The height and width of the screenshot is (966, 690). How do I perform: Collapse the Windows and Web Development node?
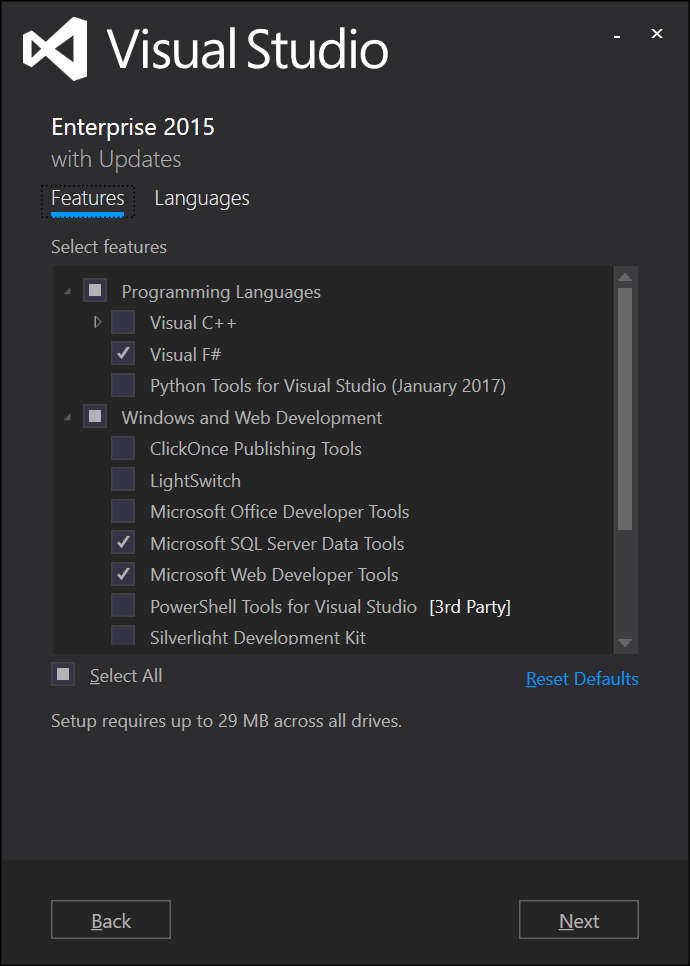point(68,417)
